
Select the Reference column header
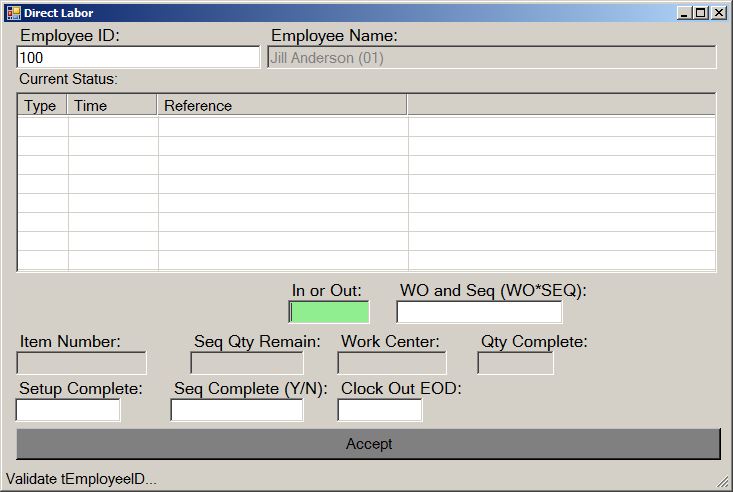[x=282, y=105]
